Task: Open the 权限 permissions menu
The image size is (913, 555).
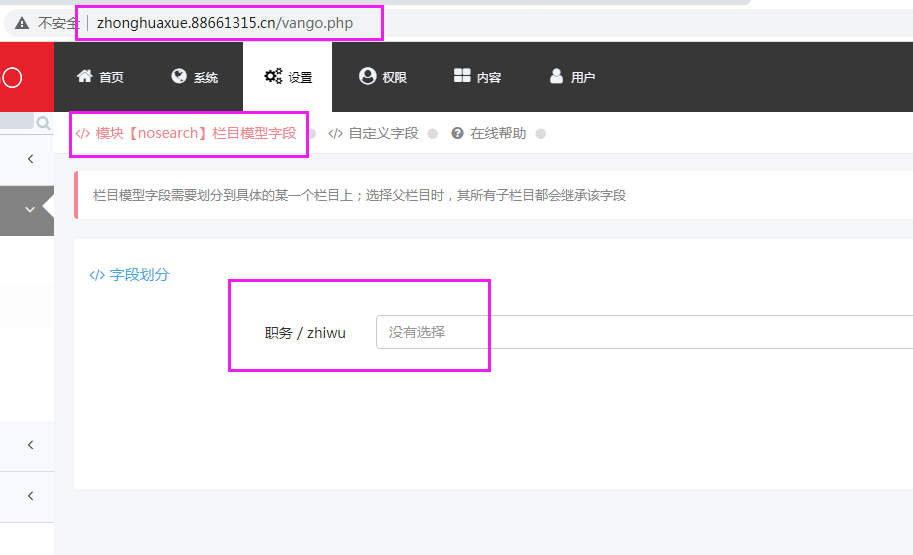Action: (x=383, y=77)
